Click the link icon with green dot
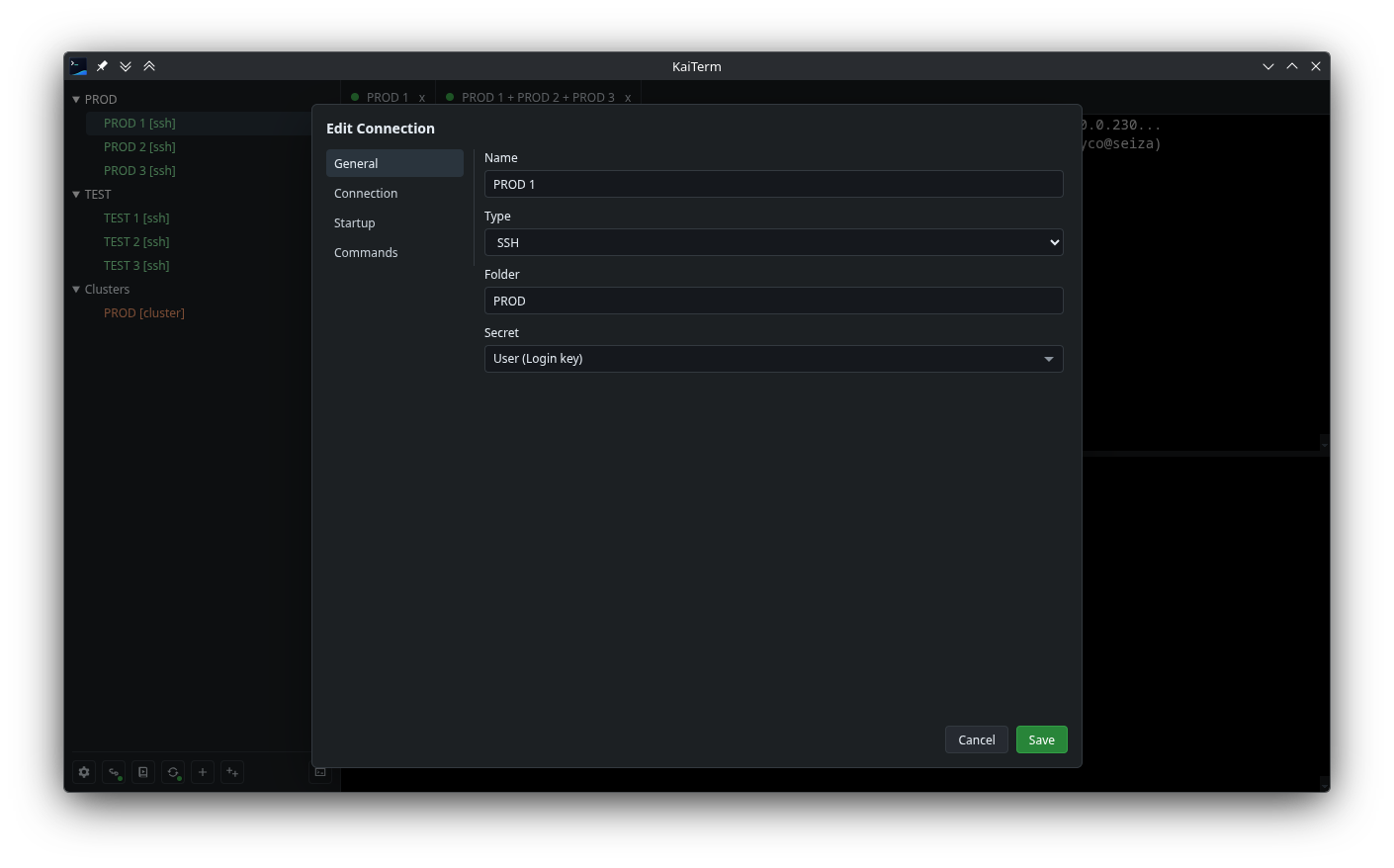Screen dimensions: 1394x868 114,772
